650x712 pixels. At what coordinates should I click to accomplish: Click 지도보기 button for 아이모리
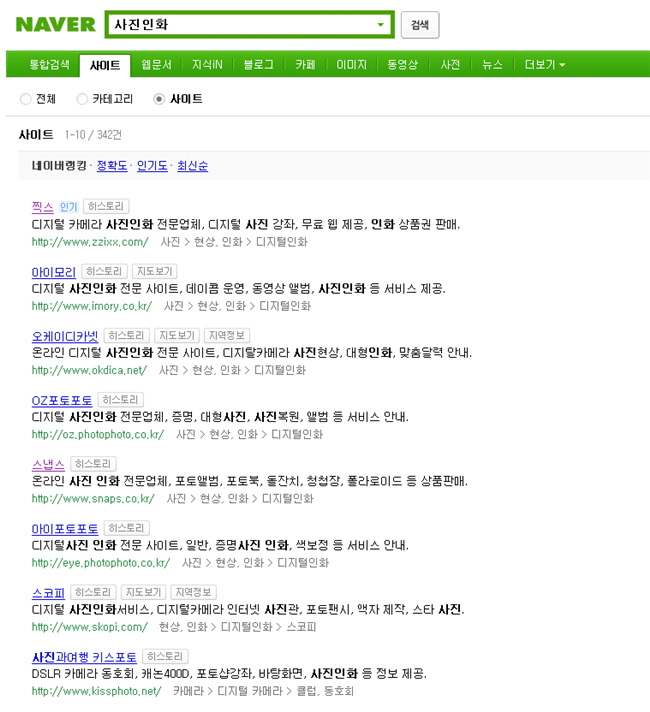154,272
